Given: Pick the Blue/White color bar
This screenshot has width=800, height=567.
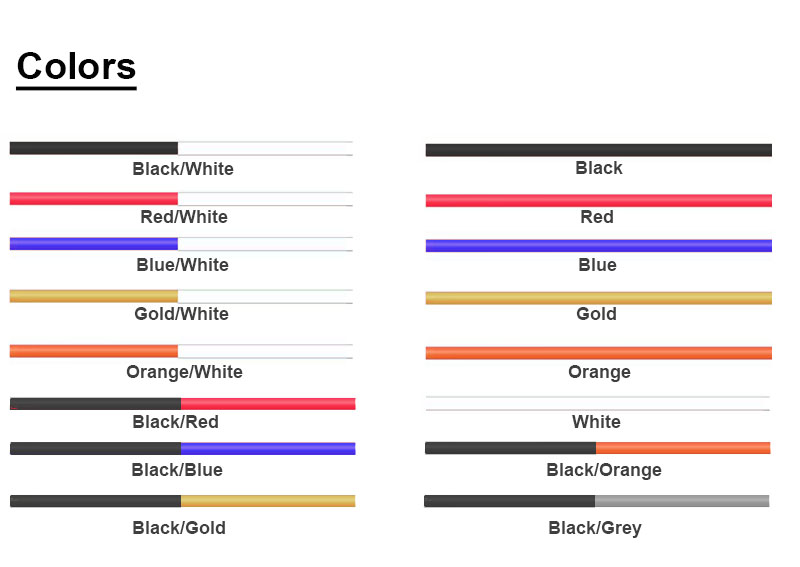Looking at the screenshot, I should [181, 243].
